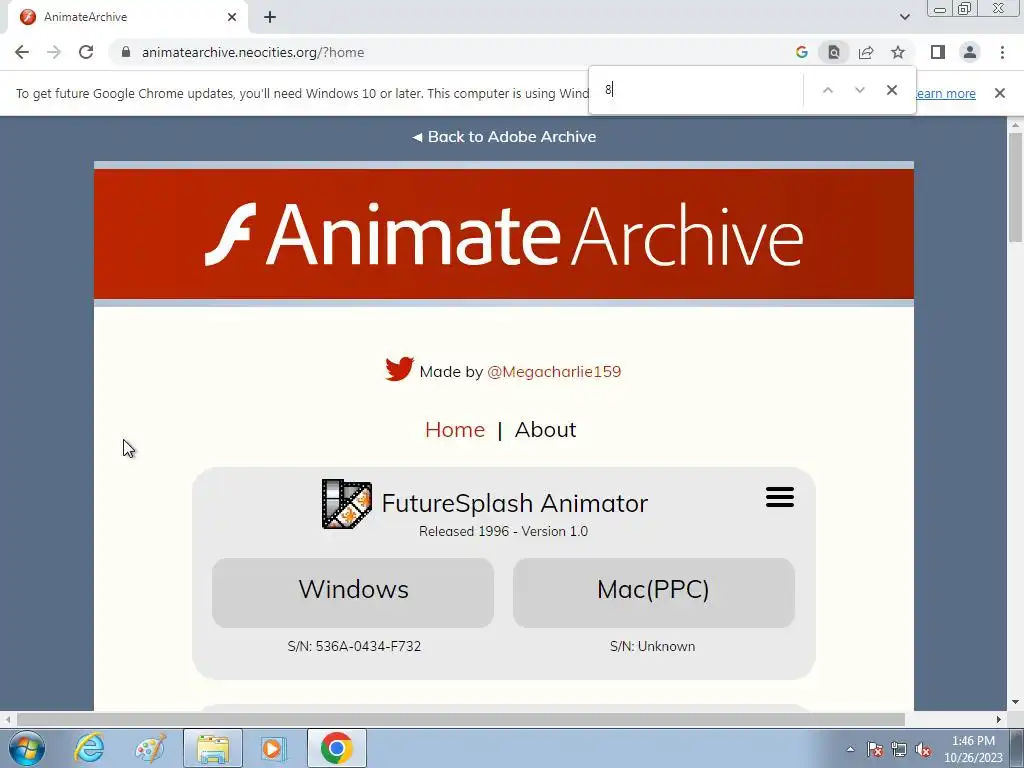
Task: Click the Released 1996 - Version 1.0 text
Action: [x=504, y=532]
